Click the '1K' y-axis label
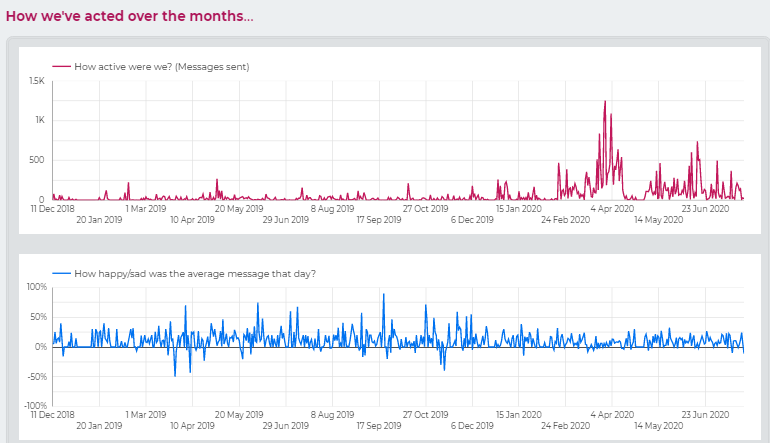 [x=39, y=121]
